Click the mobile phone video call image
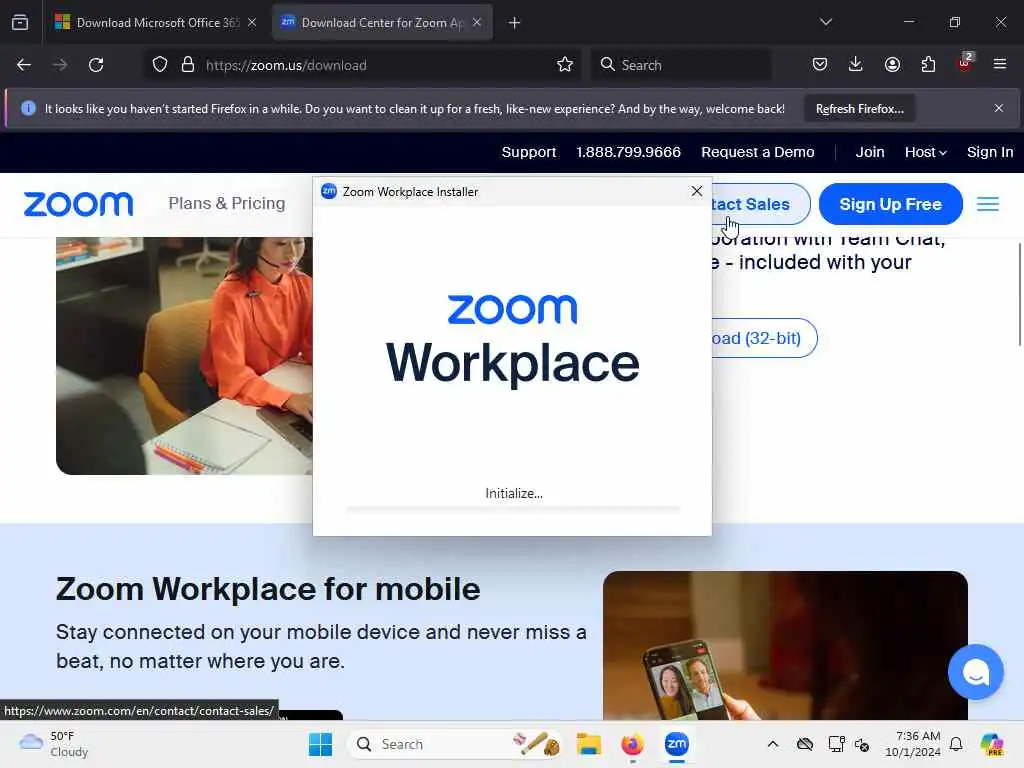This screenshot has width=1024, height=768. click(785, 645)
